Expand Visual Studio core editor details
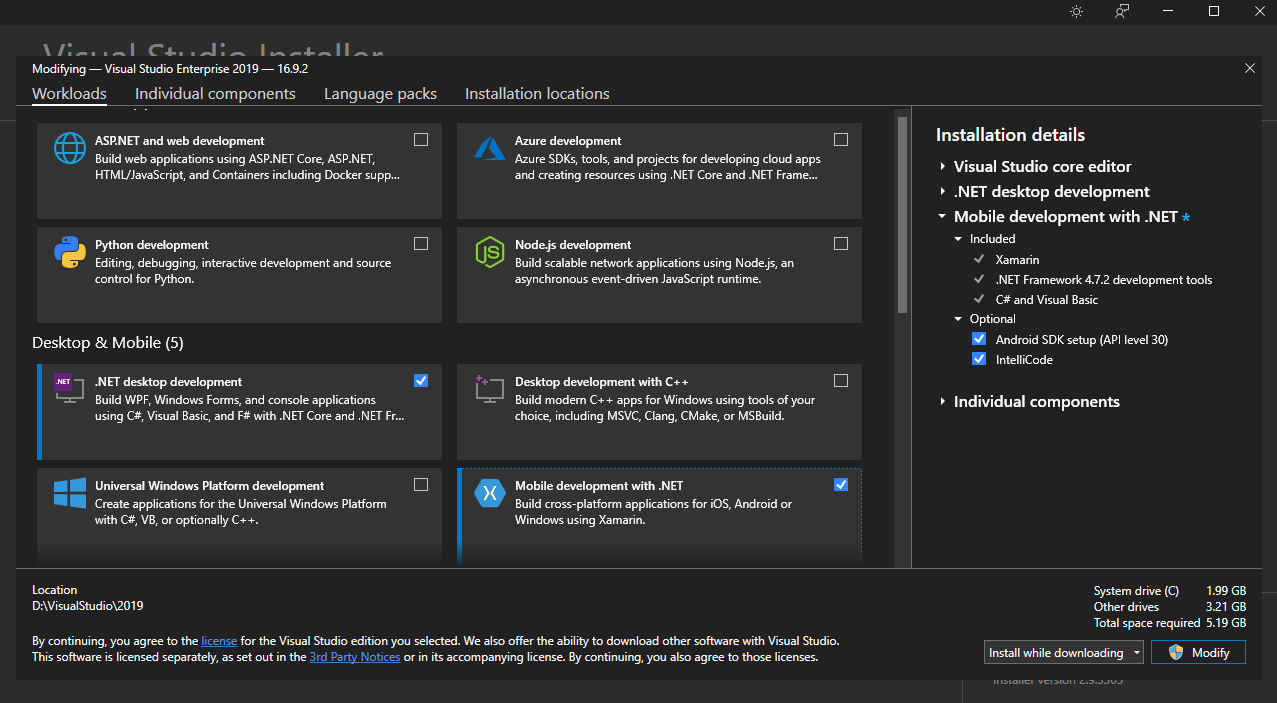The height and width of the screenshot is (703, 1277). tap(942, 166)
